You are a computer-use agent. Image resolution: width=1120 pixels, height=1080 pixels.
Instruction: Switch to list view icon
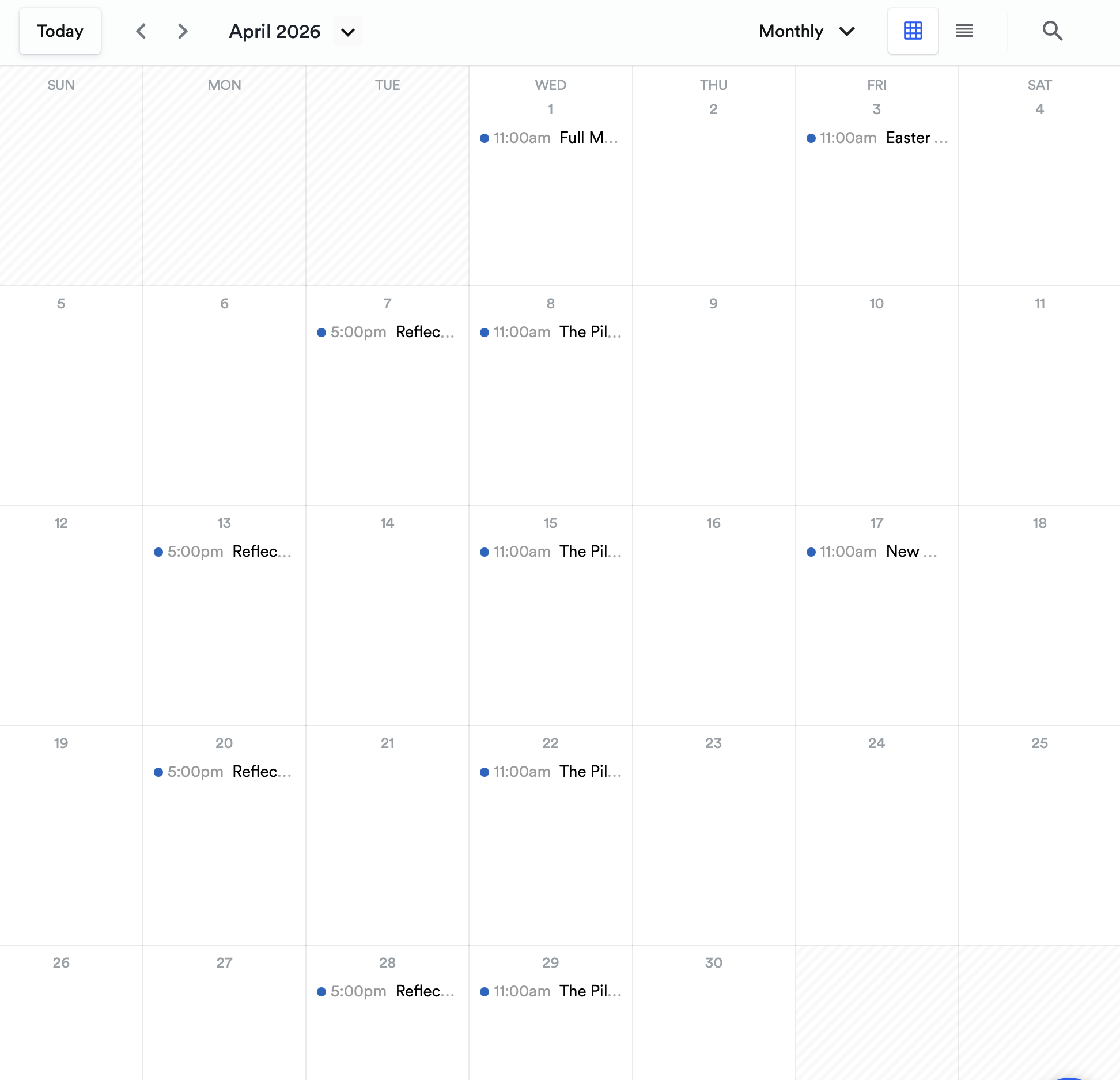point(964,31)
